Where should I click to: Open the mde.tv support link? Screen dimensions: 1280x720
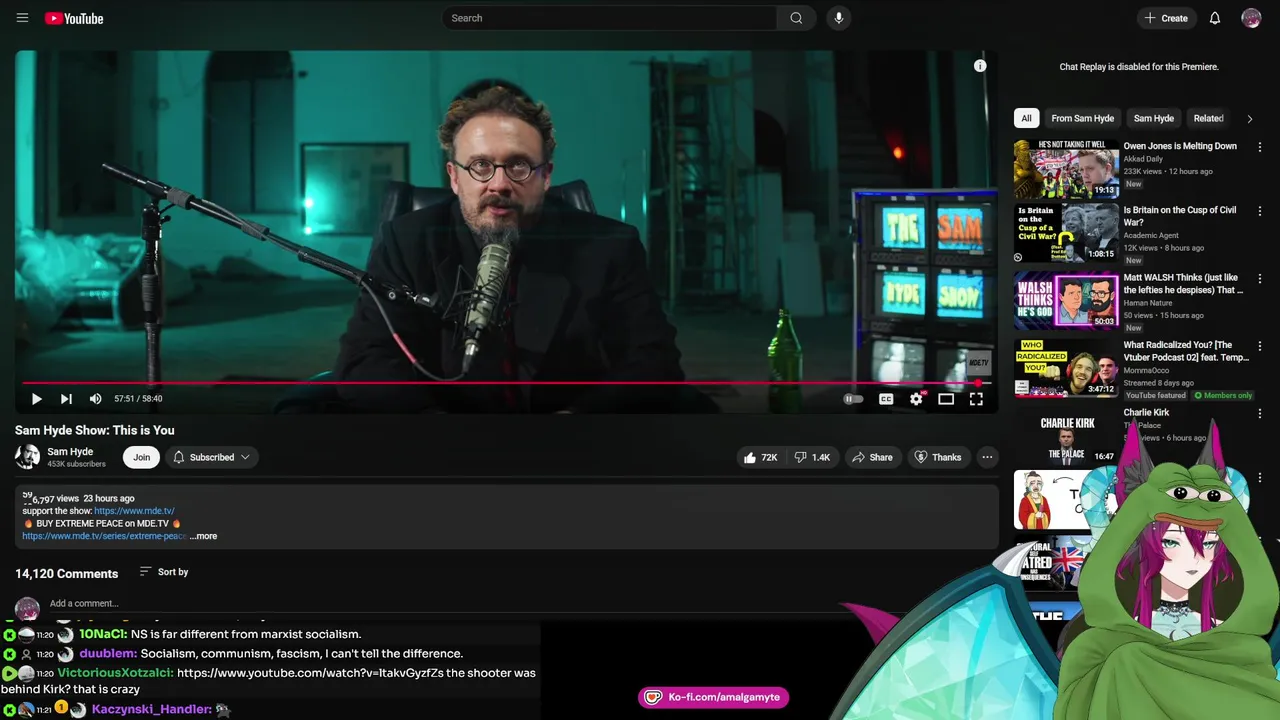[x=134, y=511]
